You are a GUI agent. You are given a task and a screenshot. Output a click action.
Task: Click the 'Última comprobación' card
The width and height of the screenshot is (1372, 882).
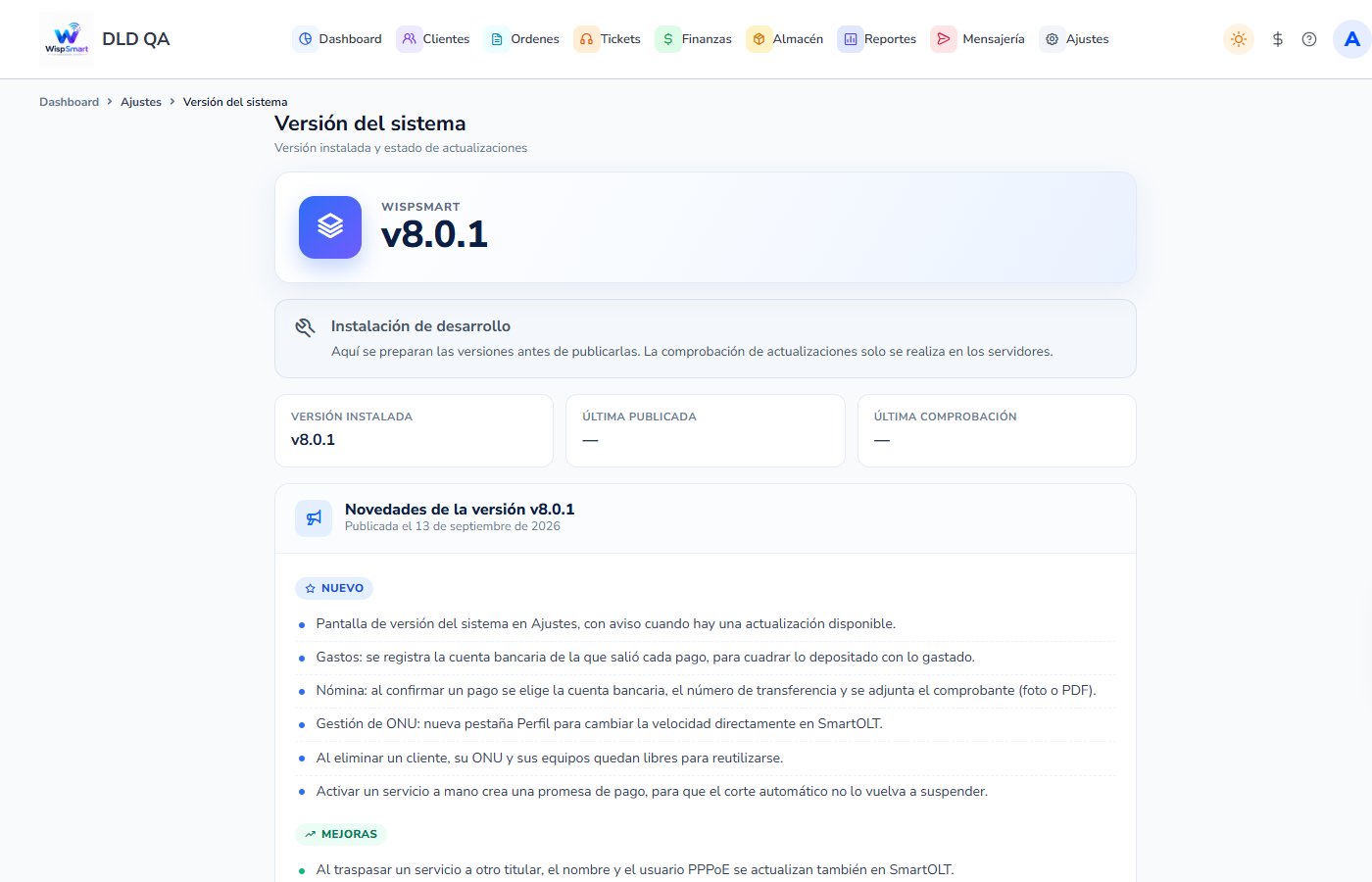[x=997, y=430]
